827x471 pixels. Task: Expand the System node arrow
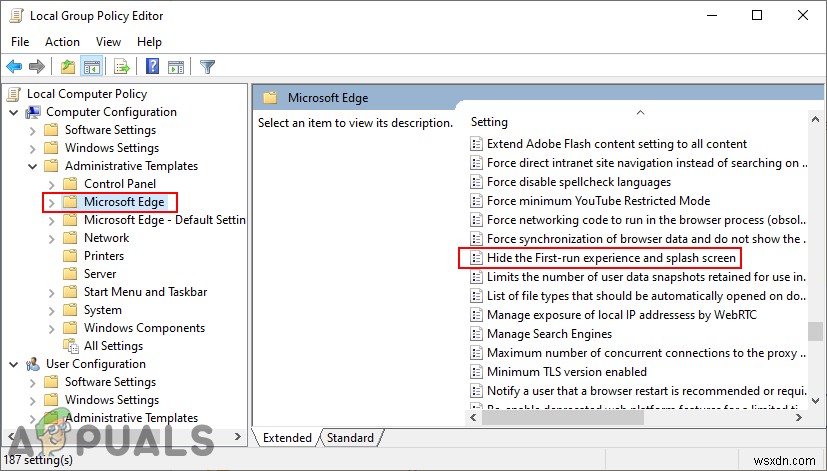52,311
